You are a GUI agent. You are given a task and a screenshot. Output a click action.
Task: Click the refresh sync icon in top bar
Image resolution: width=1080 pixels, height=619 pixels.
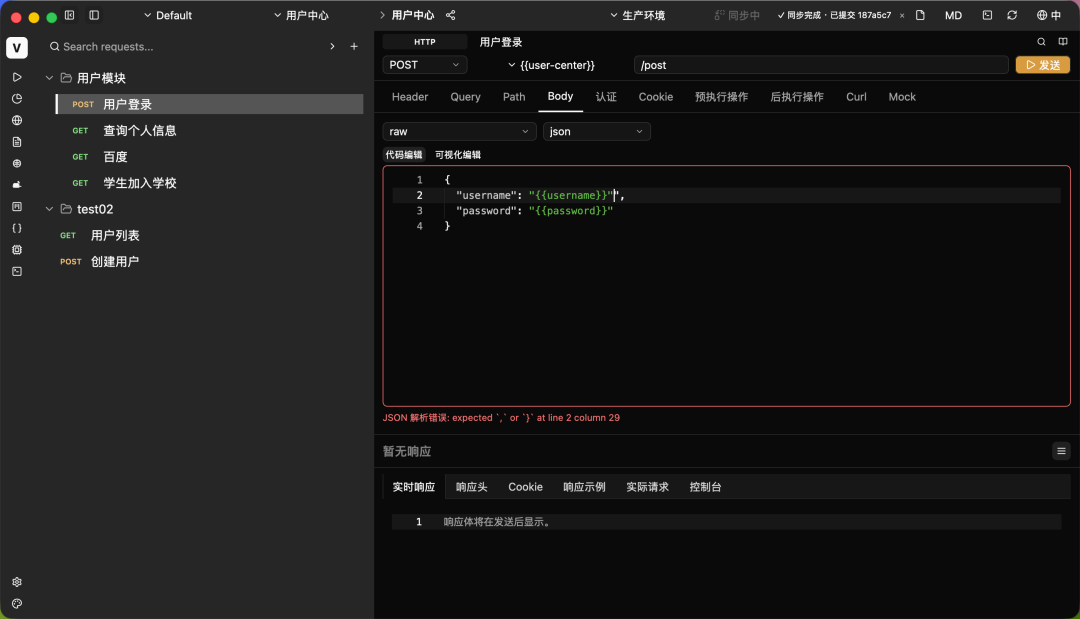pyautogui.click(x=1012, y=15)
